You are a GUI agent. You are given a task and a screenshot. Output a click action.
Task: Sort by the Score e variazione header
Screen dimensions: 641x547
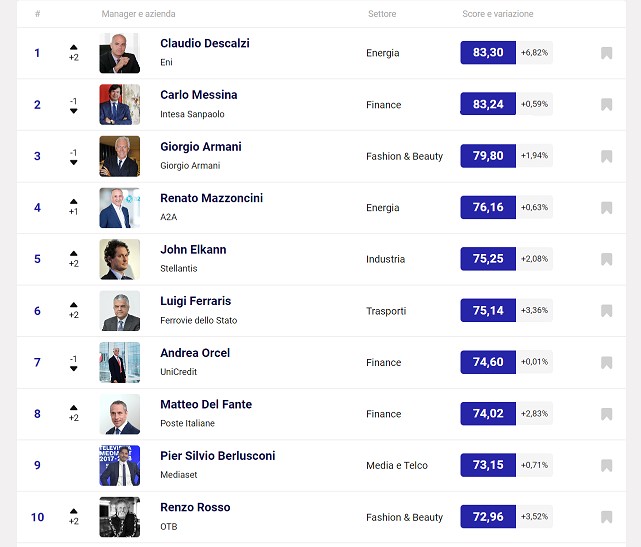pyautogui.click(x=497, y=14)
